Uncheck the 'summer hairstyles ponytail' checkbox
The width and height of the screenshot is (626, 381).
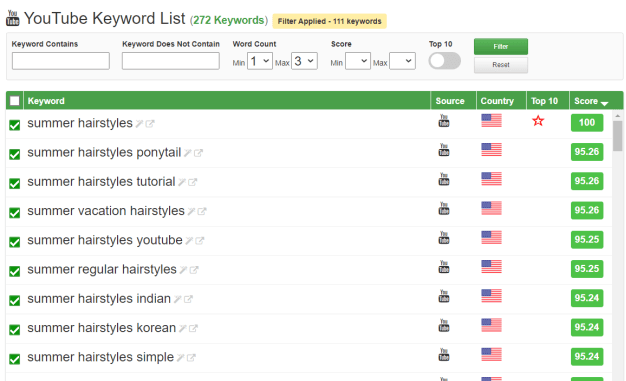(15, 154)
